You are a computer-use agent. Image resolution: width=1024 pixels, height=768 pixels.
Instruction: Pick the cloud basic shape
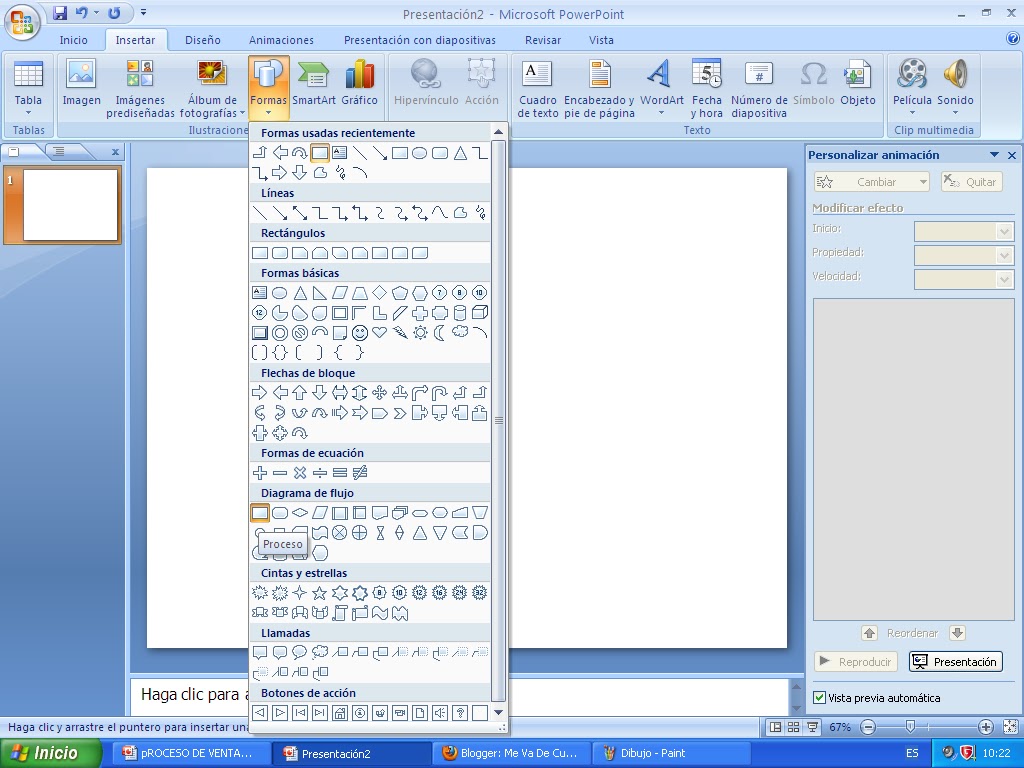(460, 333)
